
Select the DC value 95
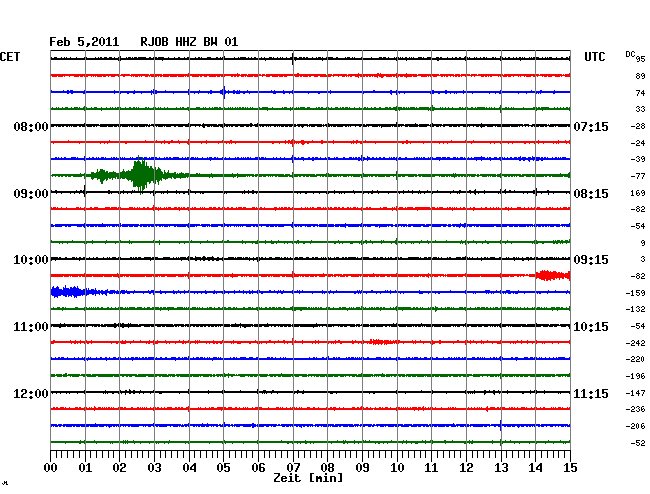[640, 59]
